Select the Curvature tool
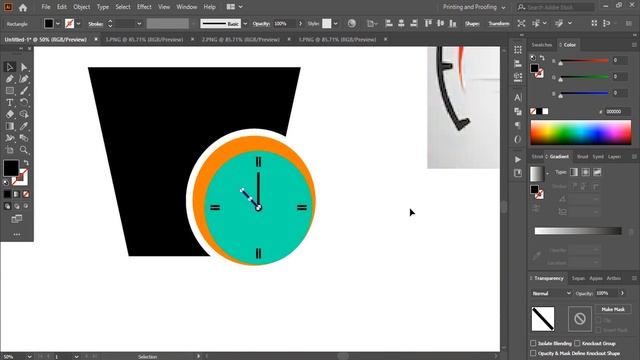Image resolution: width=640 pixels, height=360 pixels. pos(24,79)
